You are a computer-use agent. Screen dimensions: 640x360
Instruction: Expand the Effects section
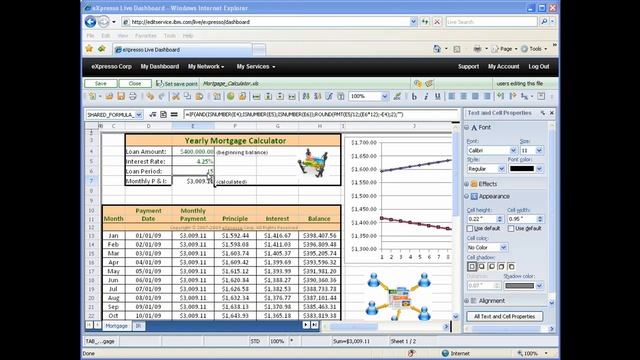click(x=467, y=184)
